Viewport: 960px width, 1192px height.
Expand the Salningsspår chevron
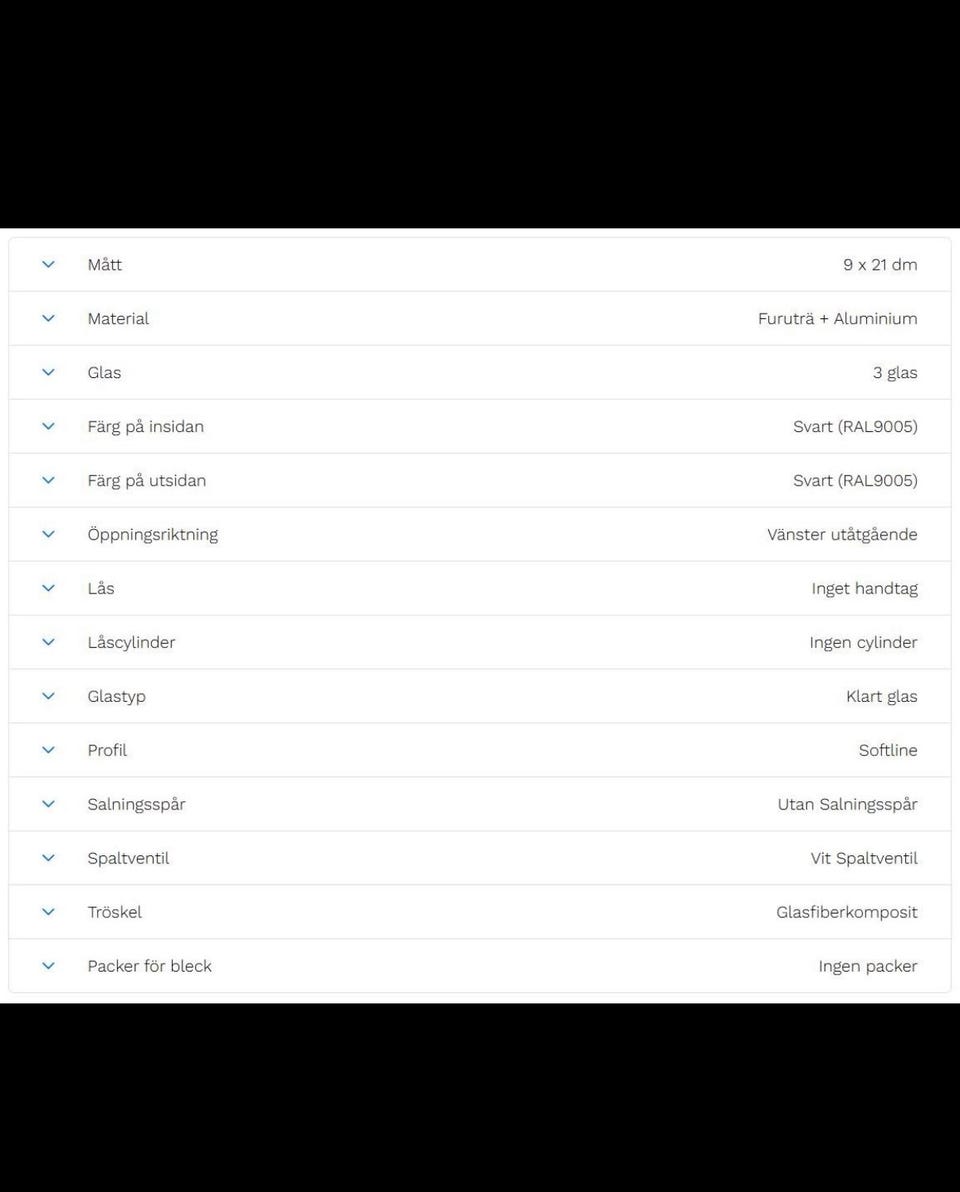tap(48, 805)
